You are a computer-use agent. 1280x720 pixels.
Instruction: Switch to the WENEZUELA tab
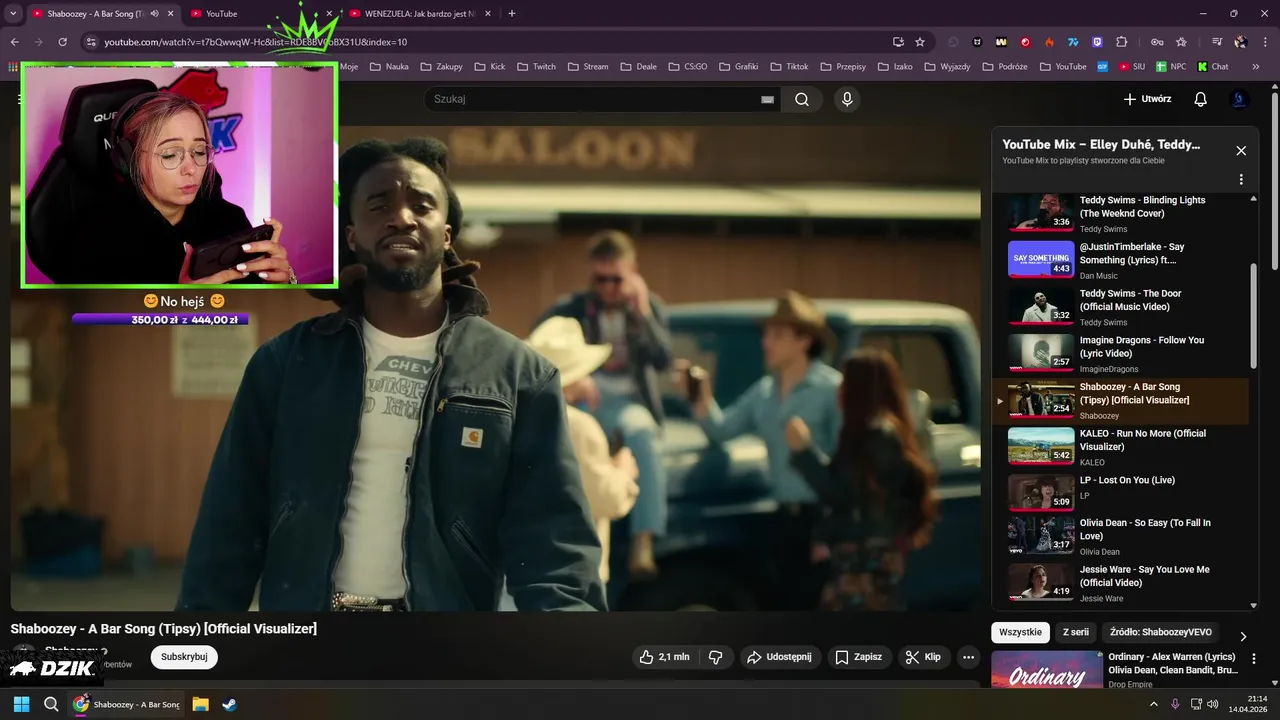point(421,14)
